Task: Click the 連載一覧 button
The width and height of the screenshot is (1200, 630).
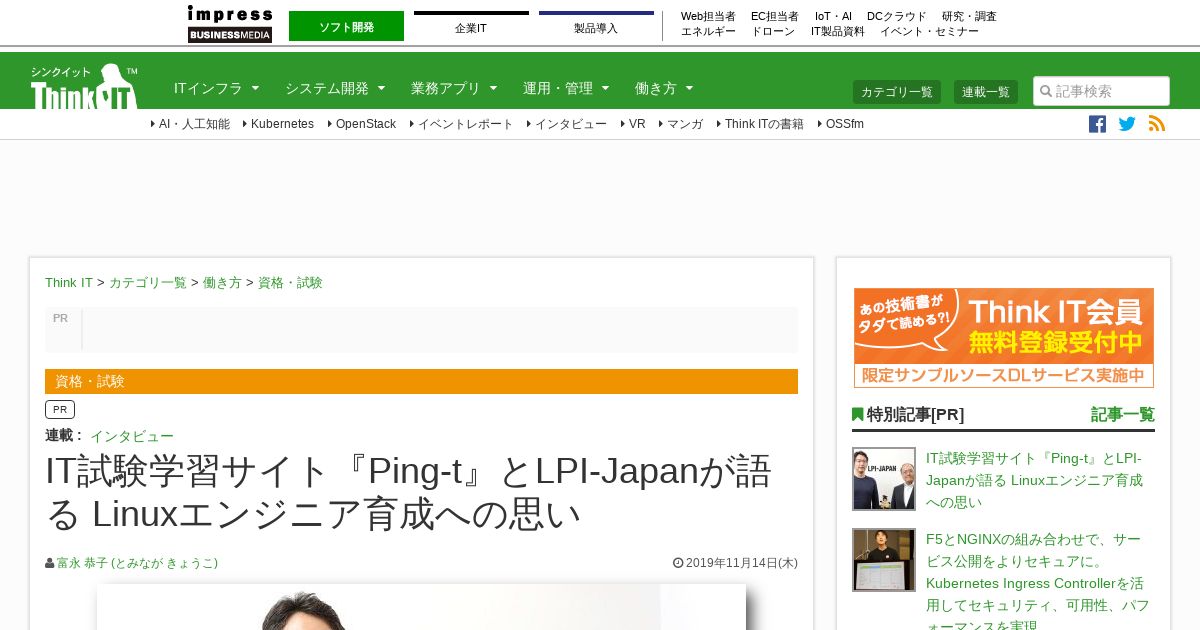Action: 986,92
